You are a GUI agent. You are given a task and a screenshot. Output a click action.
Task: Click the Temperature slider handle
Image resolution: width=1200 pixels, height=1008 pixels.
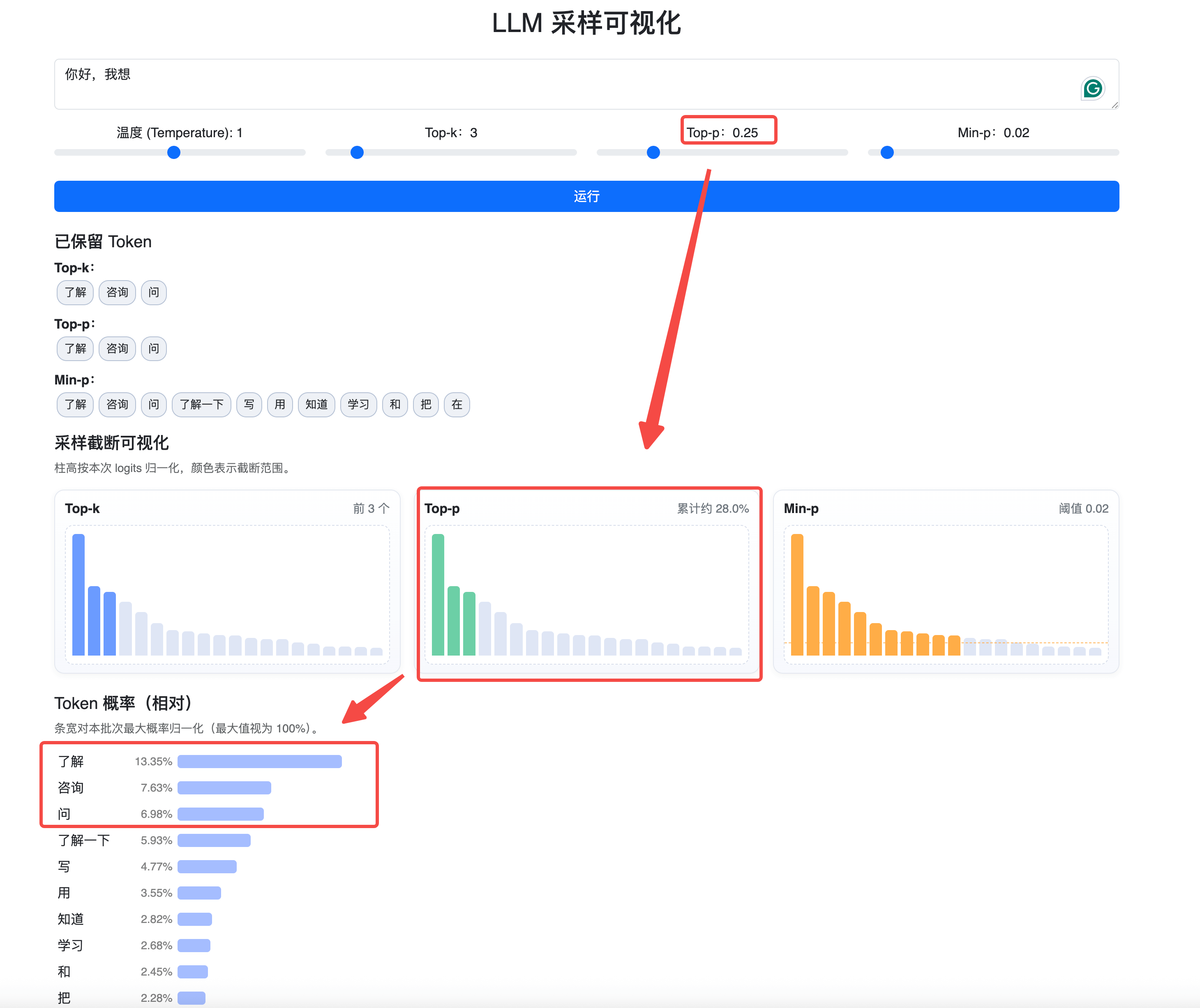[174, 152]
